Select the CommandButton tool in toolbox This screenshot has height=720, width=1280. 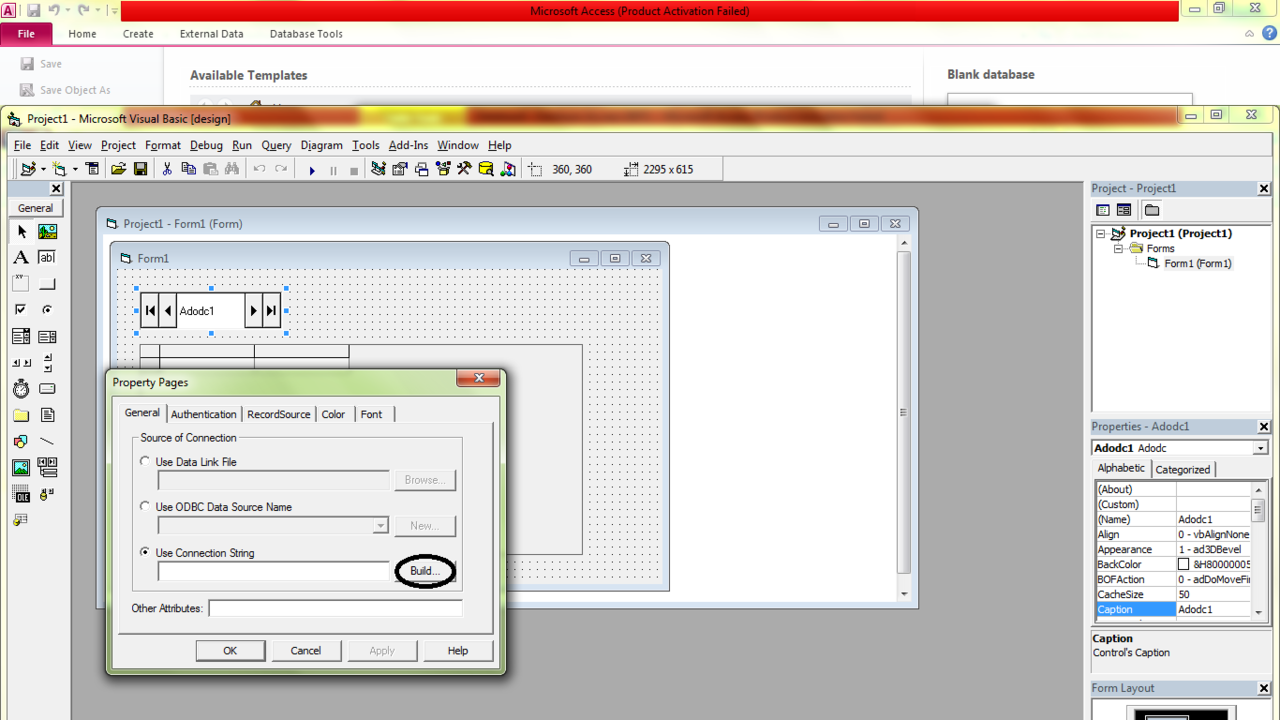[x=47, y=283]
